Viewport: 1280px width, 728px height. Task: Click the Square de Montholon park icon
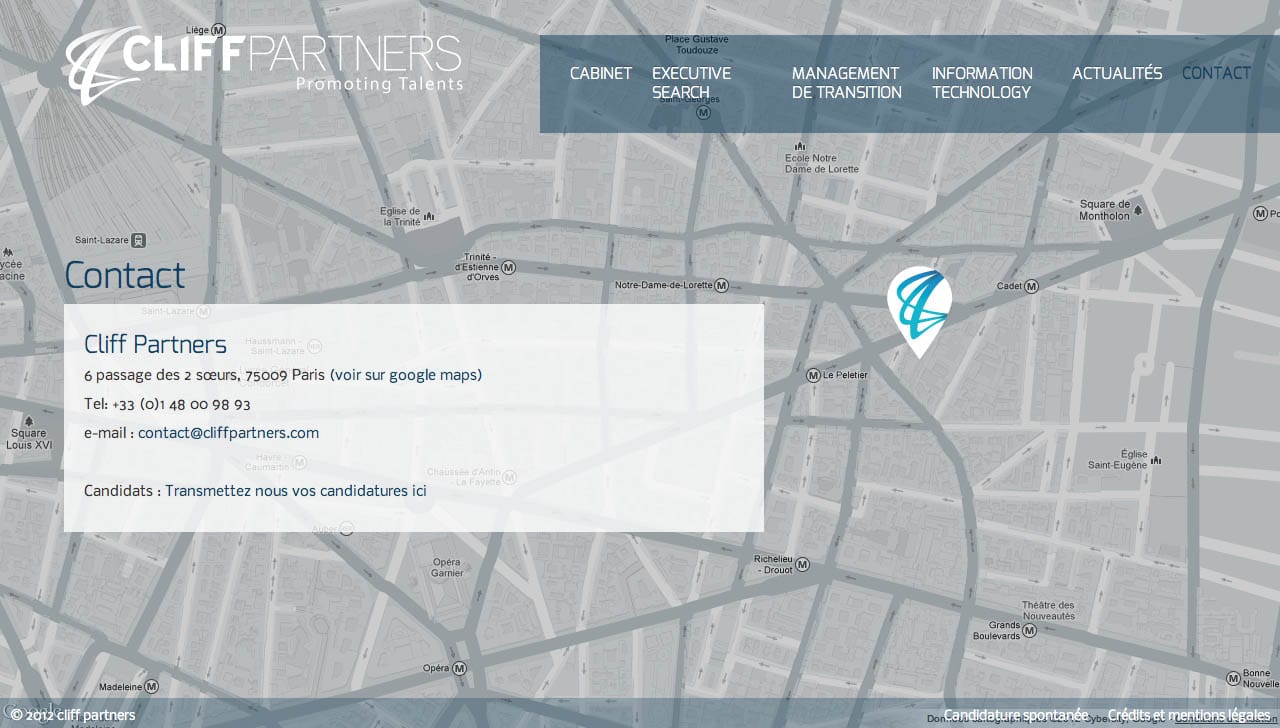coord(1138,210)
